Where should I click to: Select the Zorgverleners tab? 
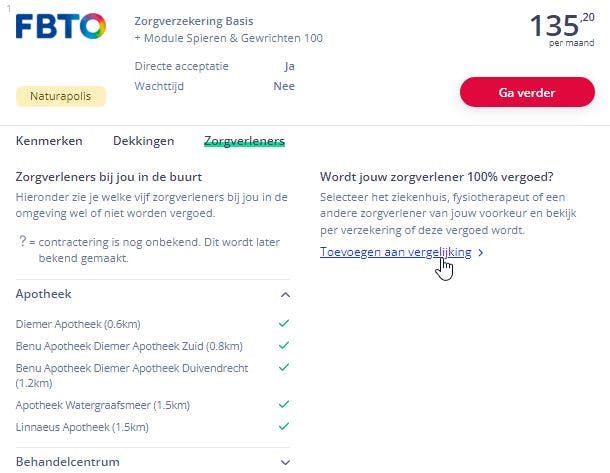pyautogui.click(x=244, y=141)
